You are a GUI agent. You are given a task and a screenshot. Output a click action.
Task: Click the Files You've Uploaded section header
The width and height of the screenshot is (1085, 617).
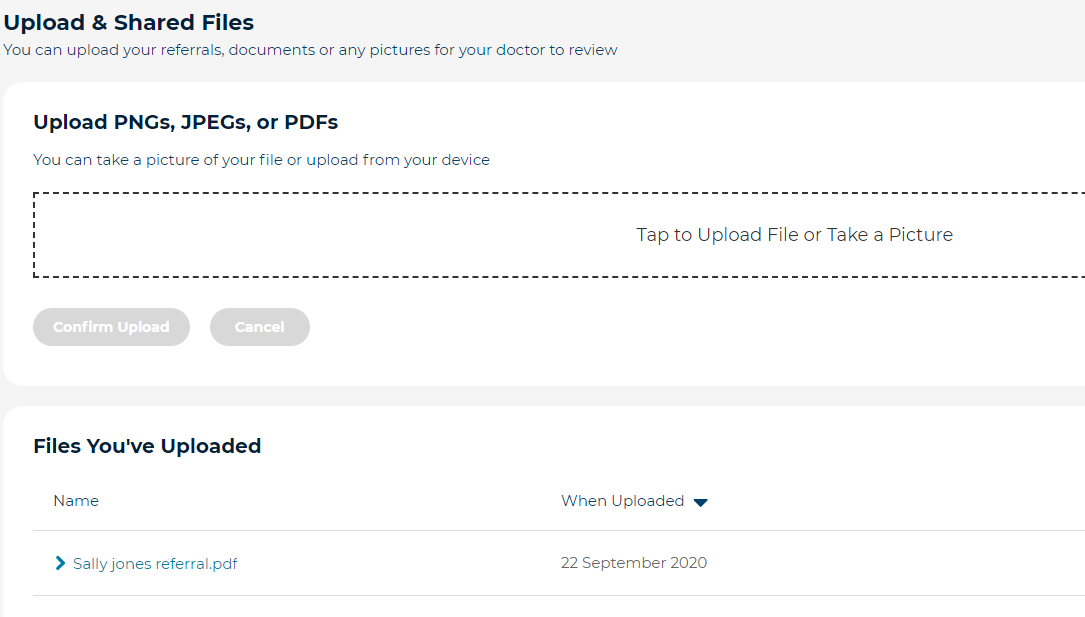click(x=147, y=446)
